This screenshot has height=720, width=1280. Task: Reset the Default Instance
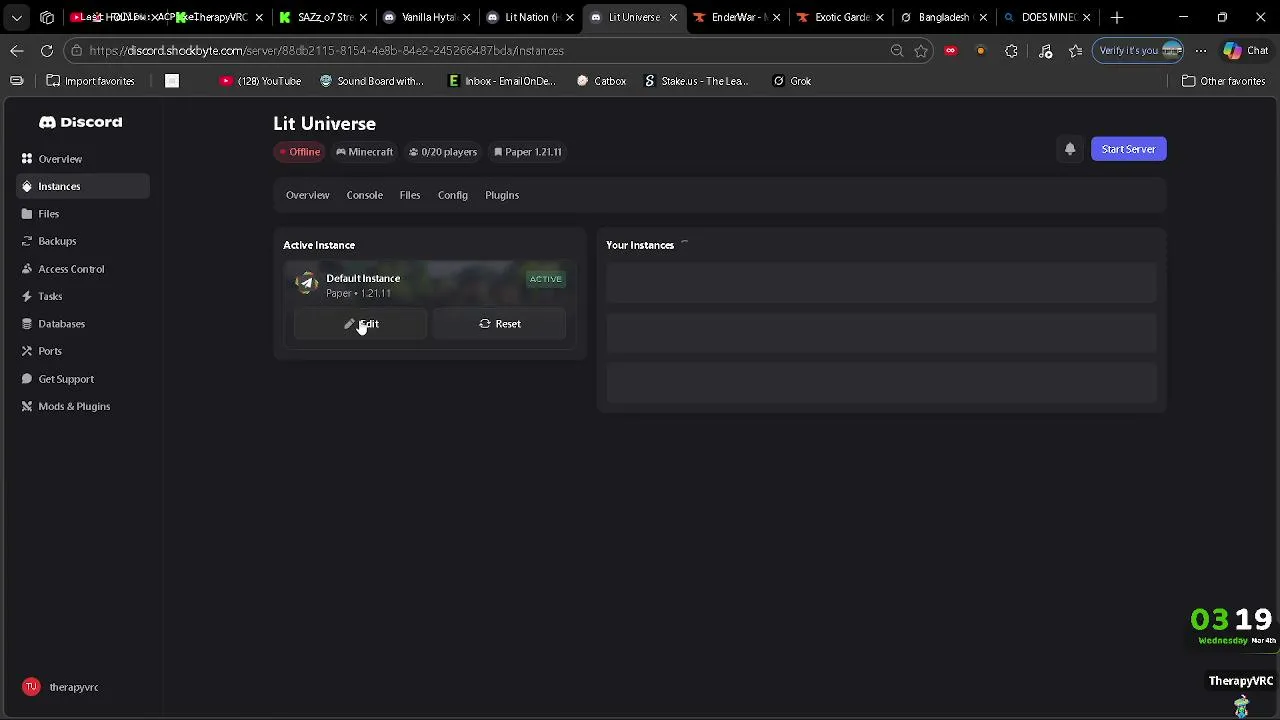pyautogui.click(x=499, y=324)
